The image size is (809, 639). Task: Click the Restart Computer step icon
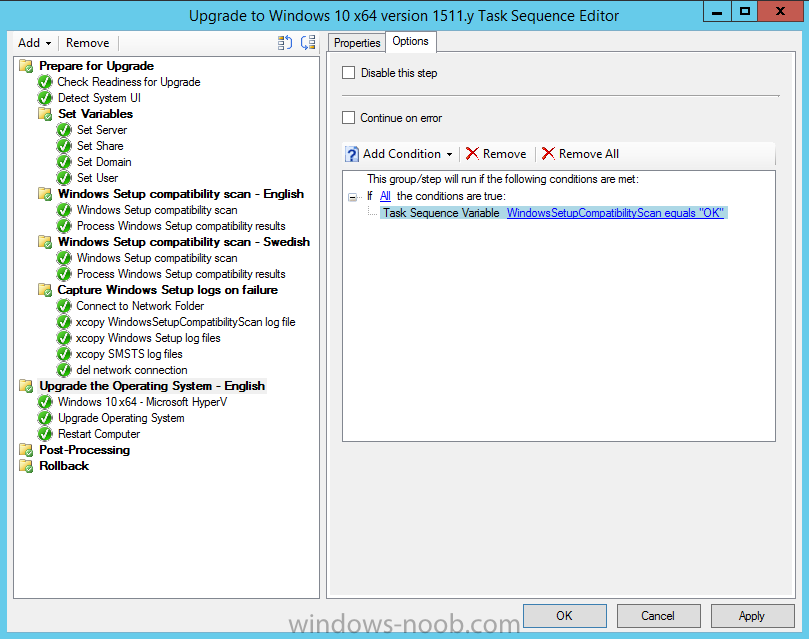45,434
